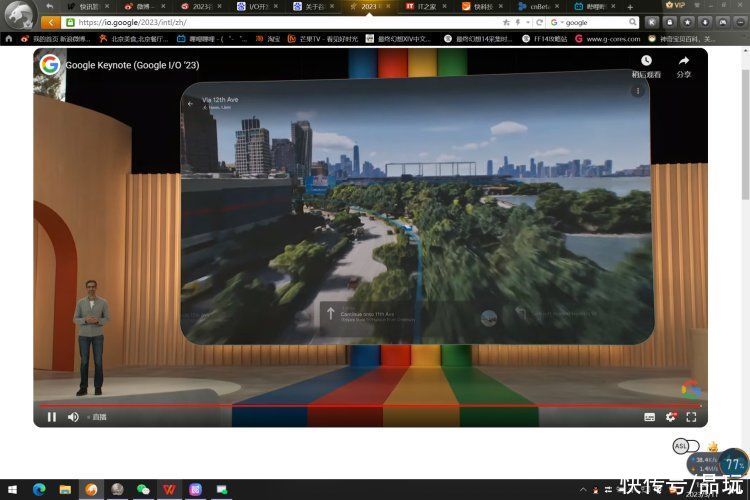Image resolution: width=750 pixels, height=500 pixels.
Task: Open the 淘宝 bookmark
Action: tap(268, 39)
